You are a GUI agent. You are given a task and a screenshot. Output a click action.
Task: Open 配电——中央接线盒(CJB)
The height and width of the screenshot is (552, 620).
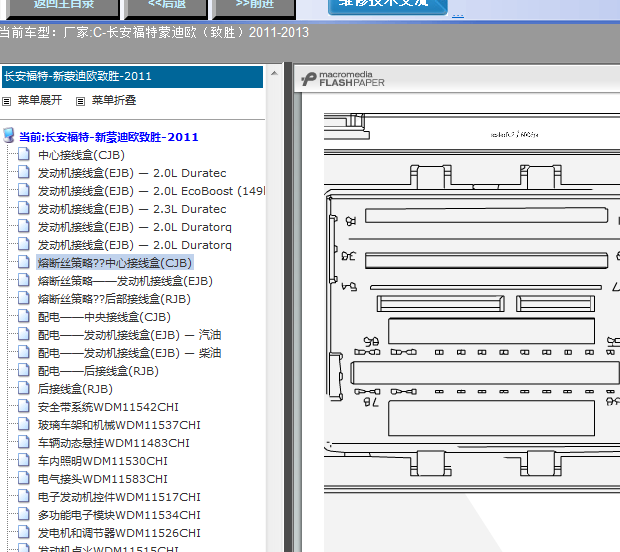click(x=104, y=317)
